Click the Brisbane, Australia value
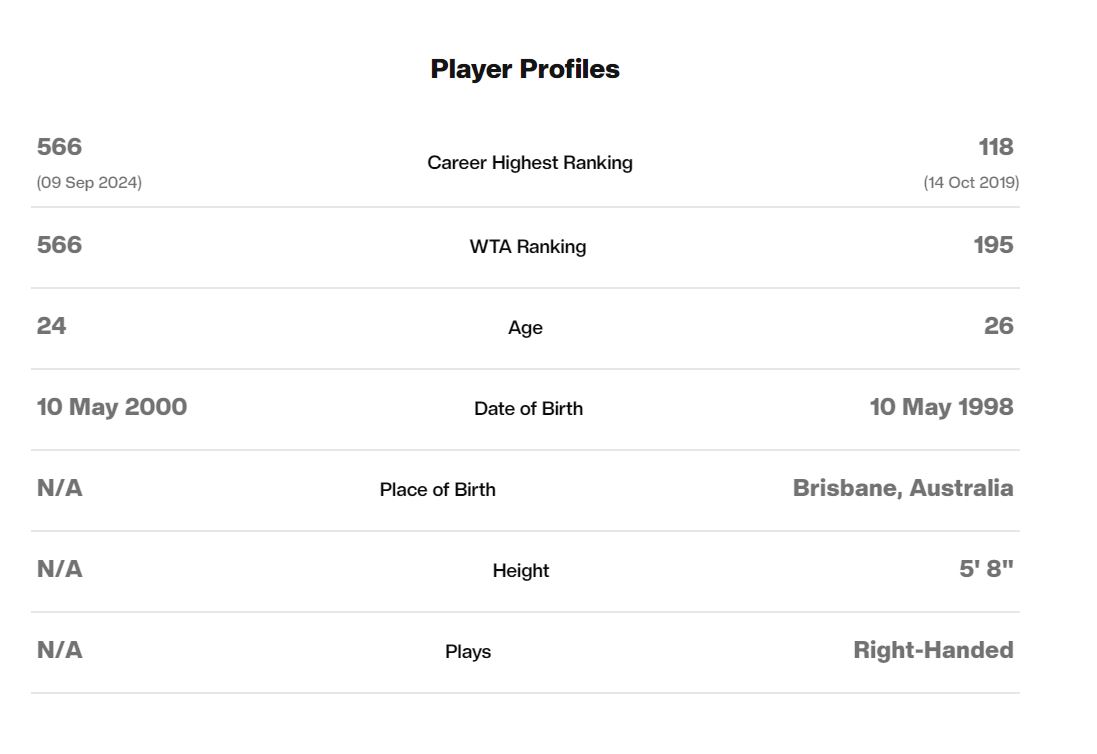The width and height of the screenshot is (1097, 754). pos(903,488)
